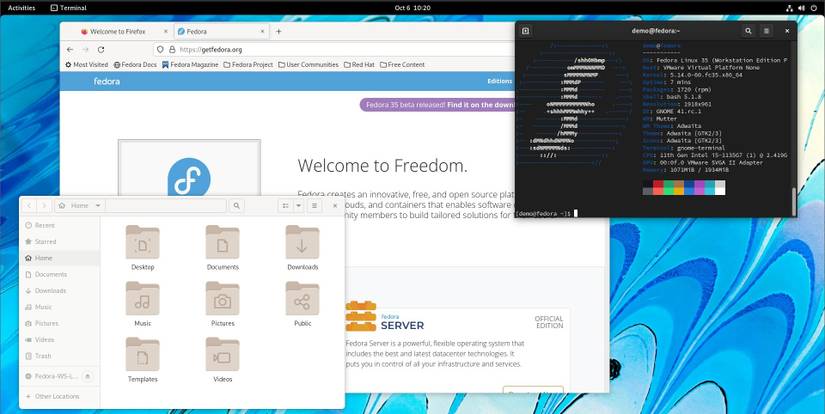
Task: Select the Desktop folder icon
Action: (143, 242)
